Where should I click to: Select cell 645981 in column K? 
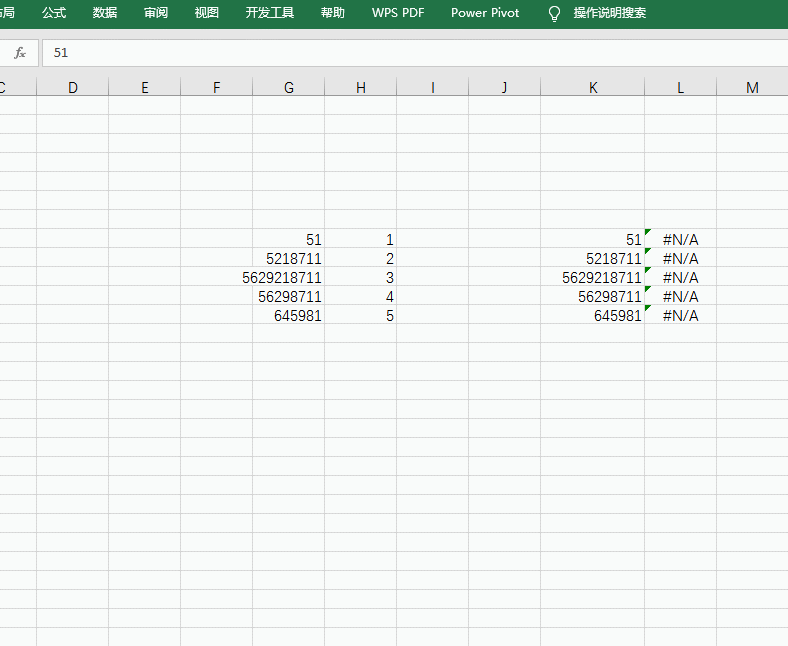point(593,315)
